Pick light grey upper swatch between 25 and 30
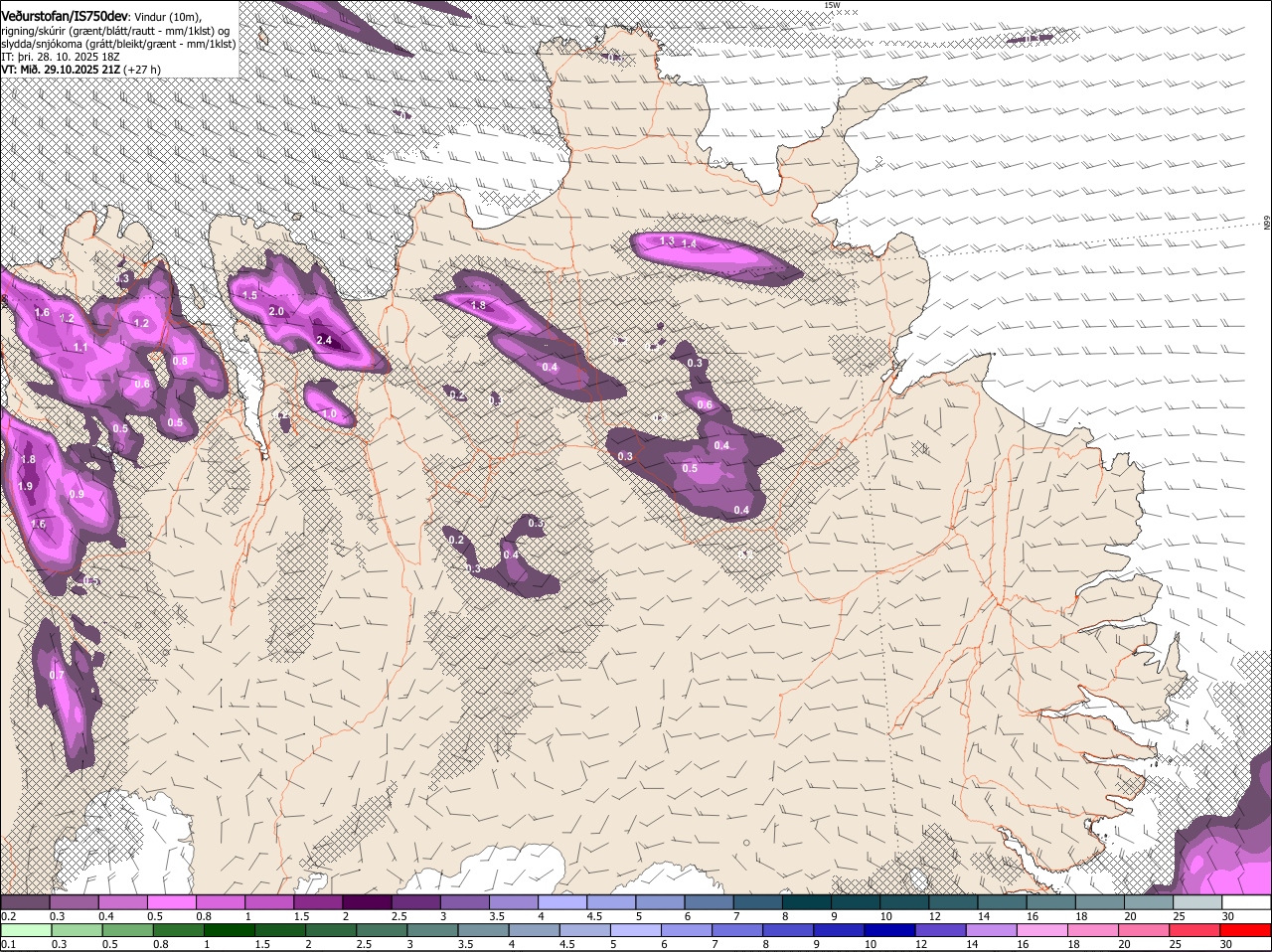 [1197, 902]
